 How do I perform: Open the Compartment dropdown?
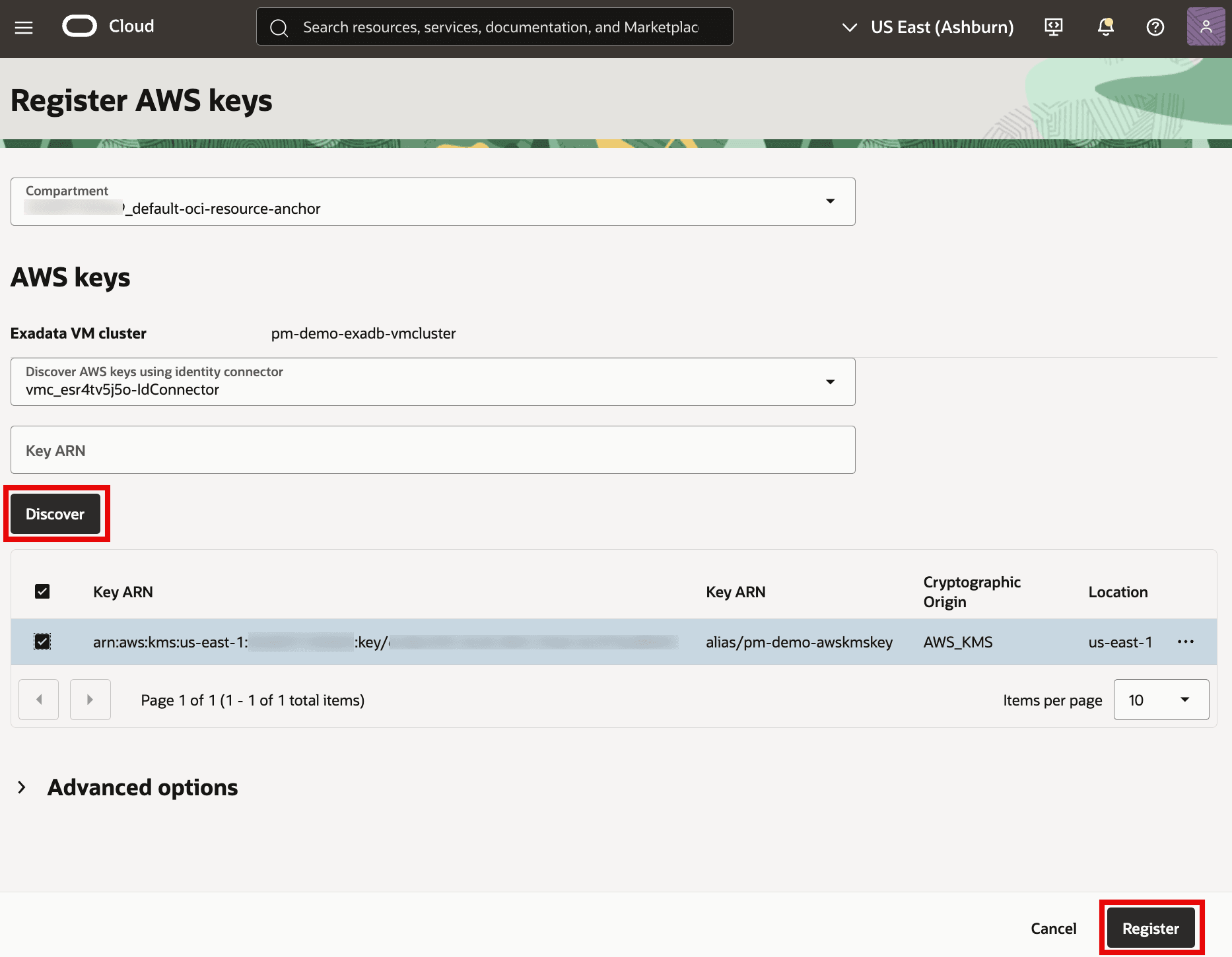click(x=433, y=201)
